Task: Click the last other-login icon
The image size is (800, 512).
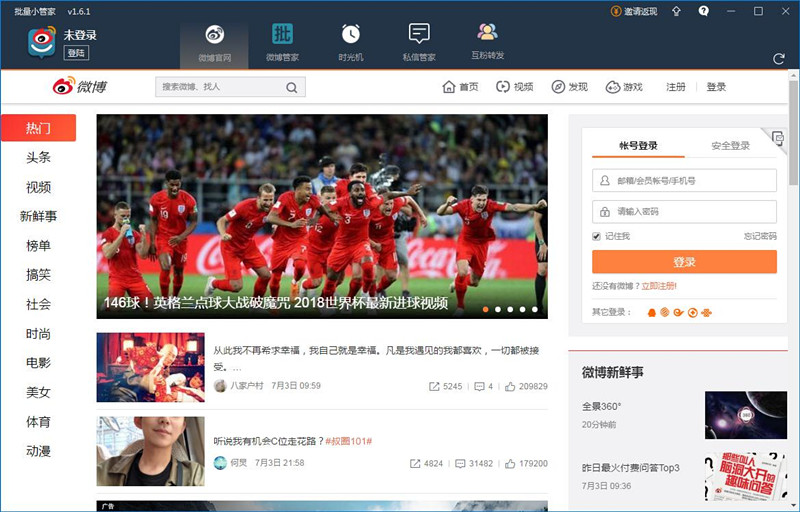Action: click(x=706, y=313)
